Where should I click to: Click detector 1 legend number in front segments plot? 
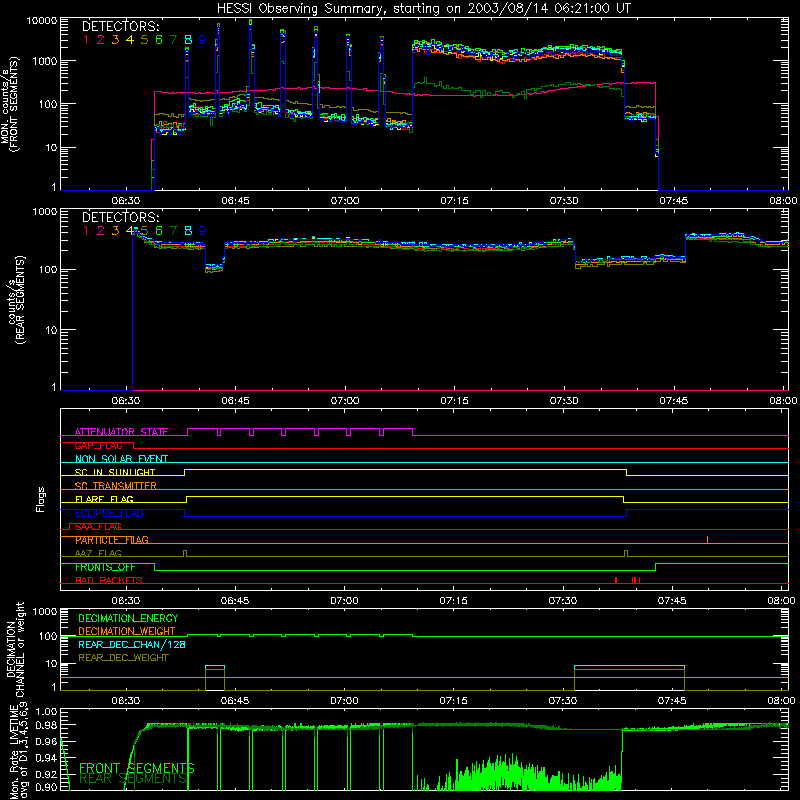click(86, 40)
